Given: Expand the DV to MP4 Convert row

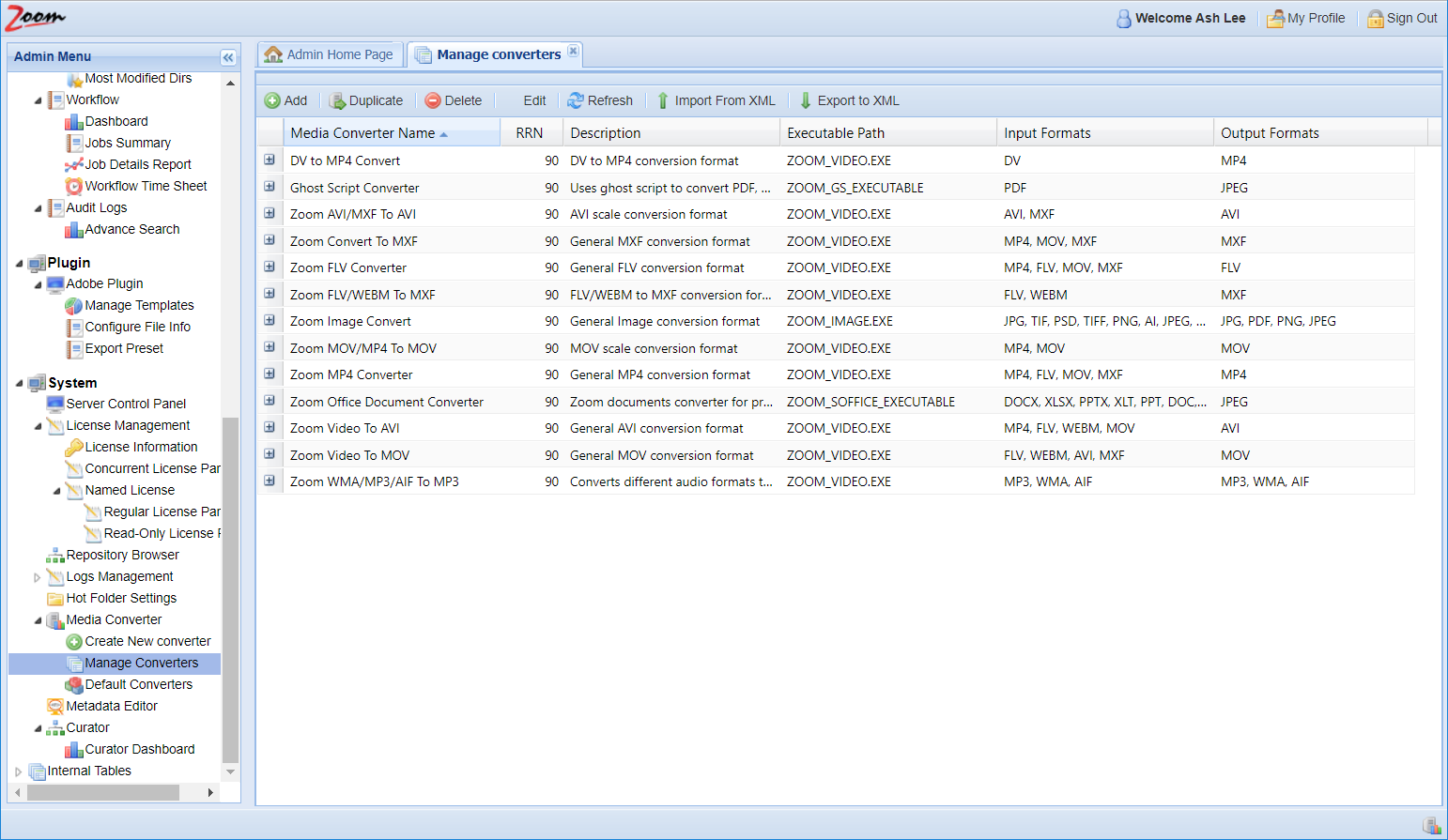Looking at the screenshot, I should [x=270, y=160].
